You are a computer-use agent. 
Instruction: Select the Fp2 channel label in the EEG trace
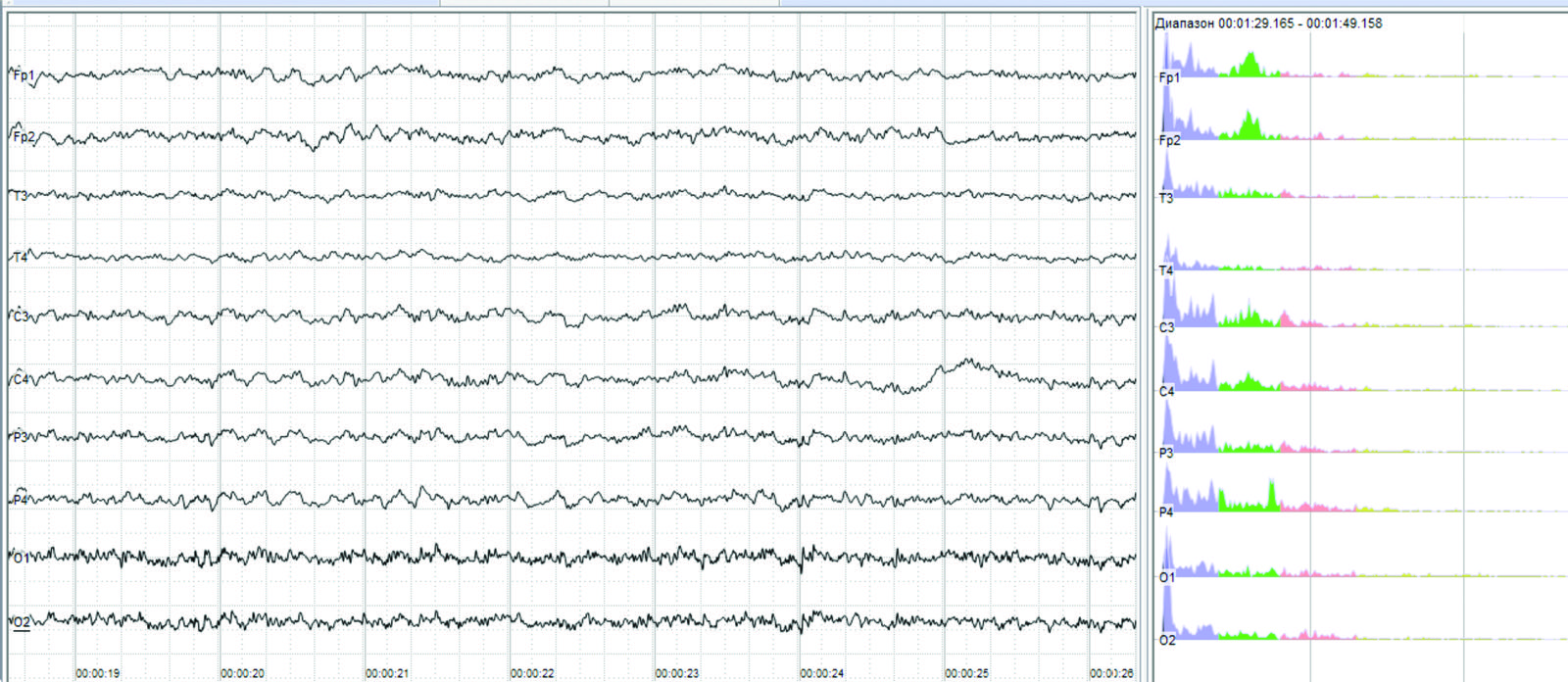click(x=24, y=137)
